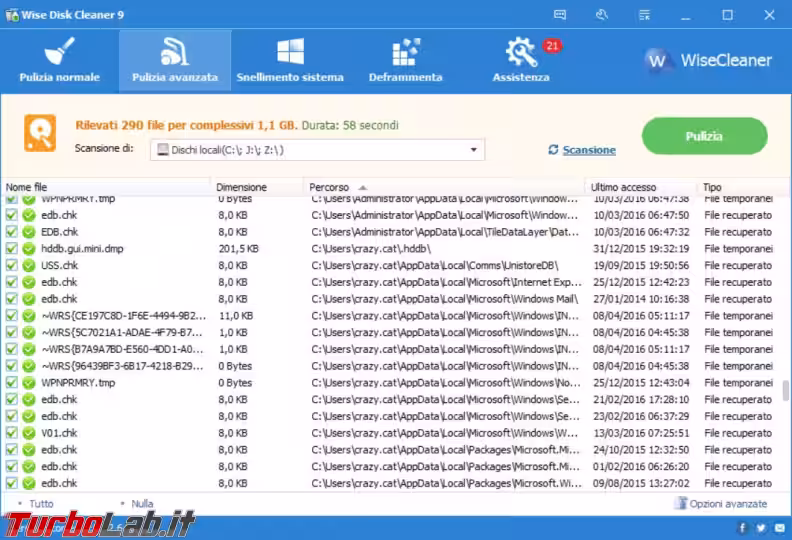Viewport: 792px width, 540px height.
Task: Select the USS.chk file row
Action: click(x=394, y=265)
